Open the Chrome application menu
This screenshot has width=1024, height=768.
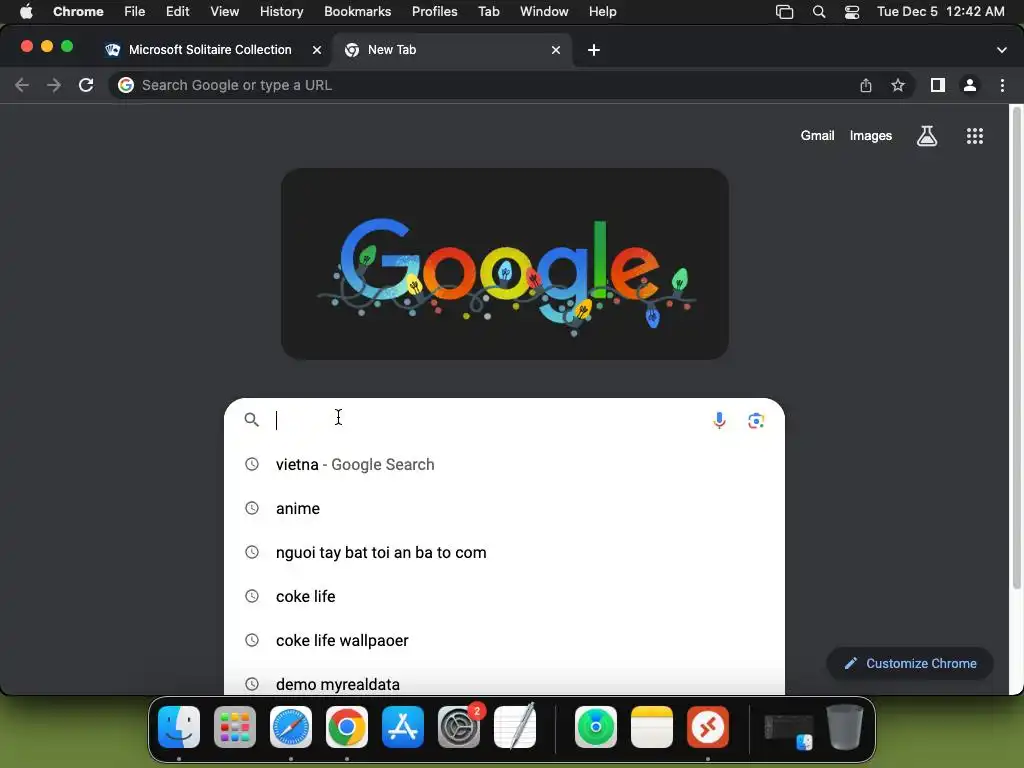78,12
